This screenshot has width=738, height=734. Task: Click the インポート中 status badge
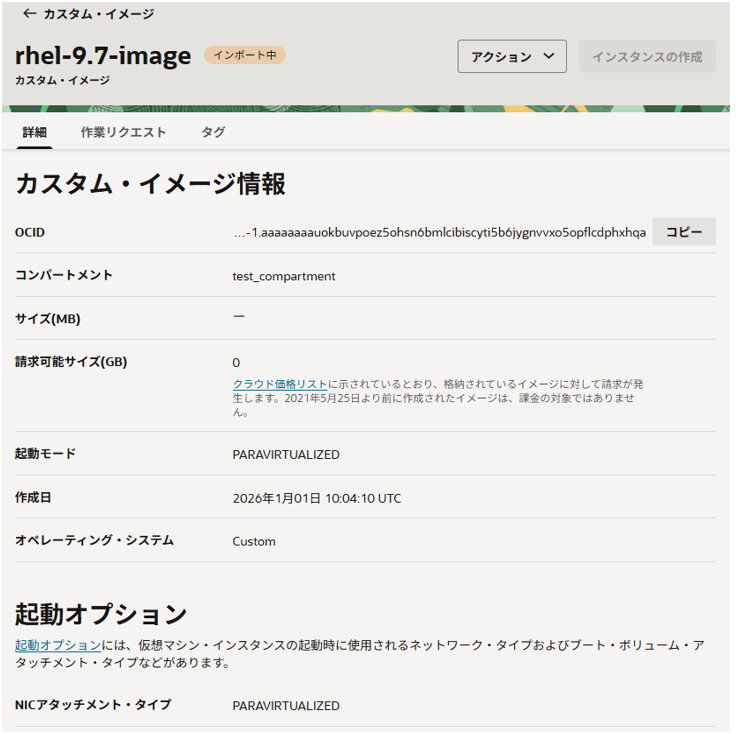pos(245,55)
